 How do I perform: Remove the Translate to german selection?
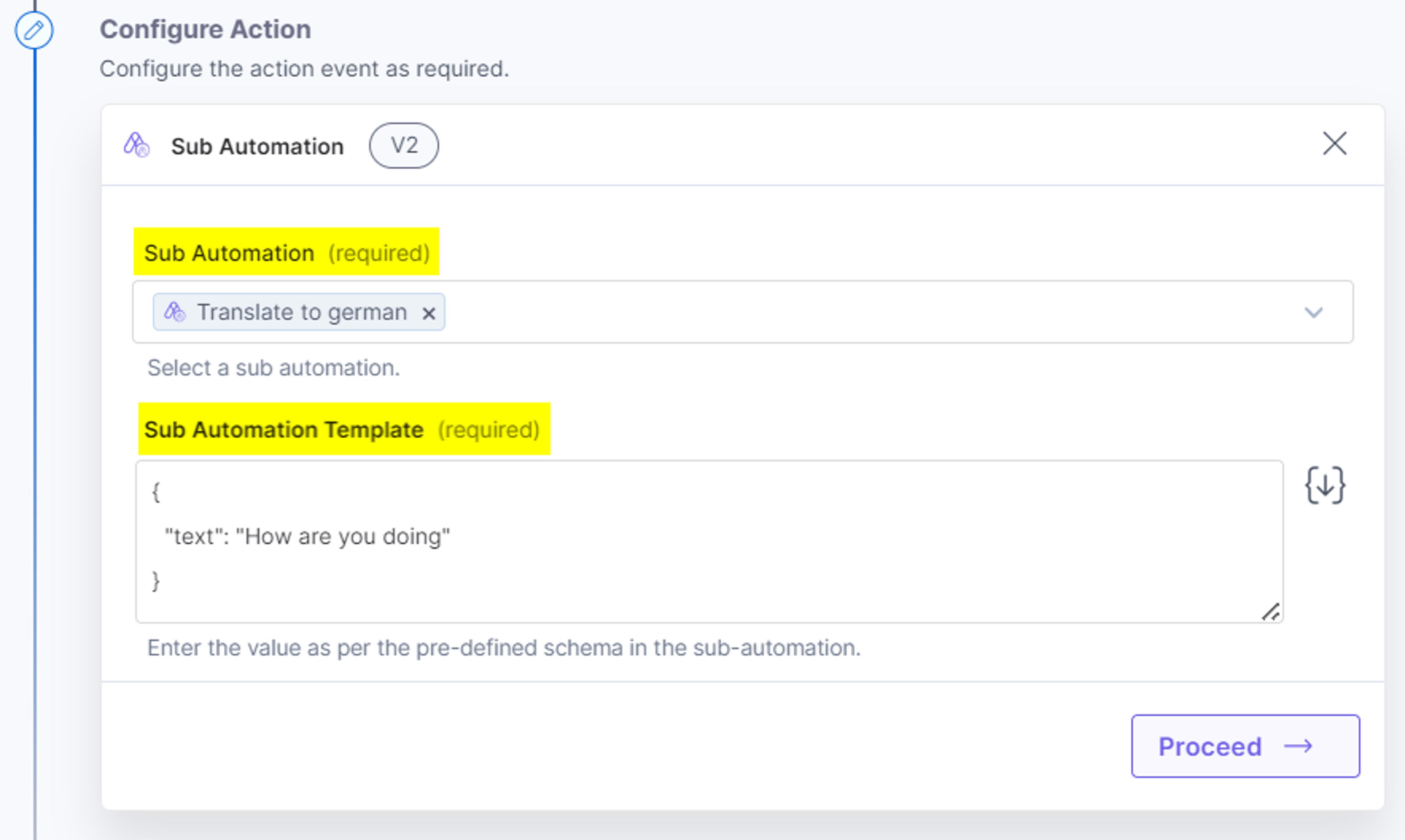coord(428,313)
